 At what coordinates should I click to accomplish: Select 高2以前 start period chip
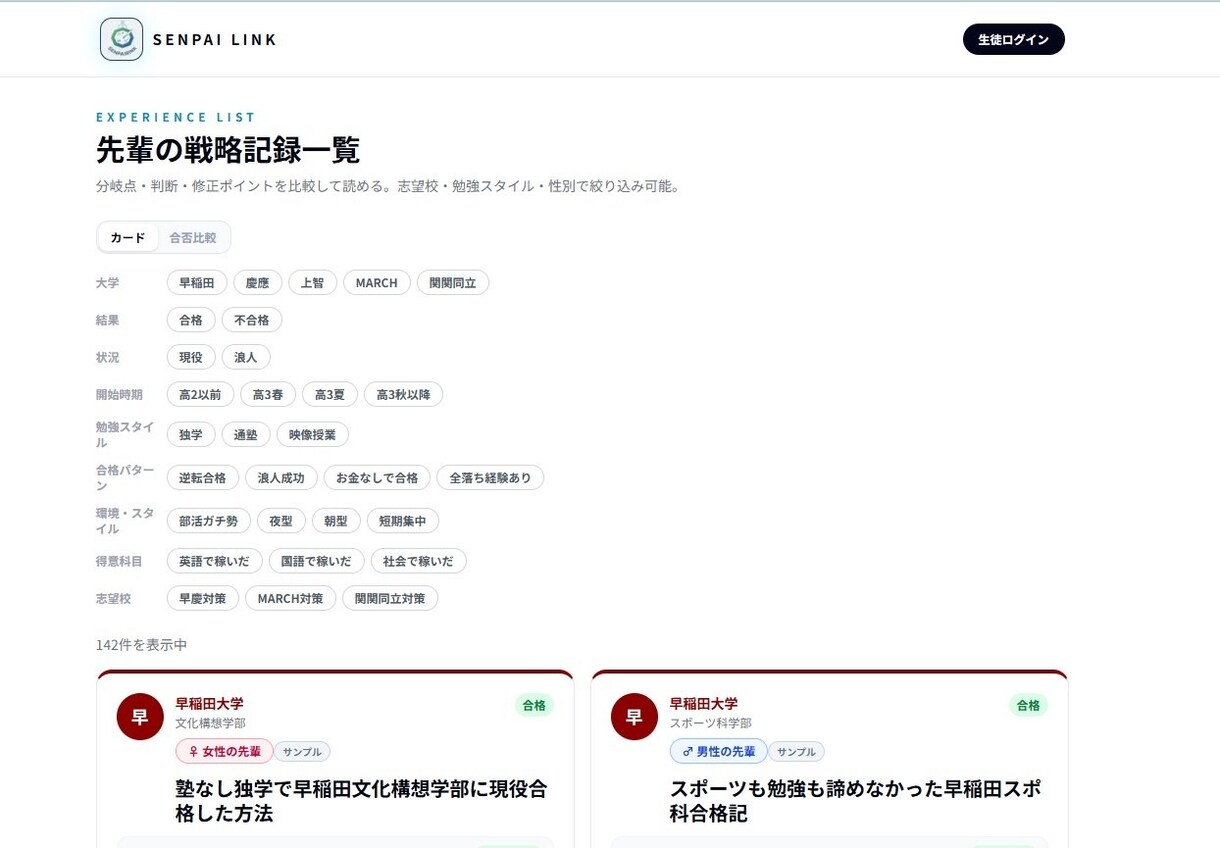coord(200,394)
